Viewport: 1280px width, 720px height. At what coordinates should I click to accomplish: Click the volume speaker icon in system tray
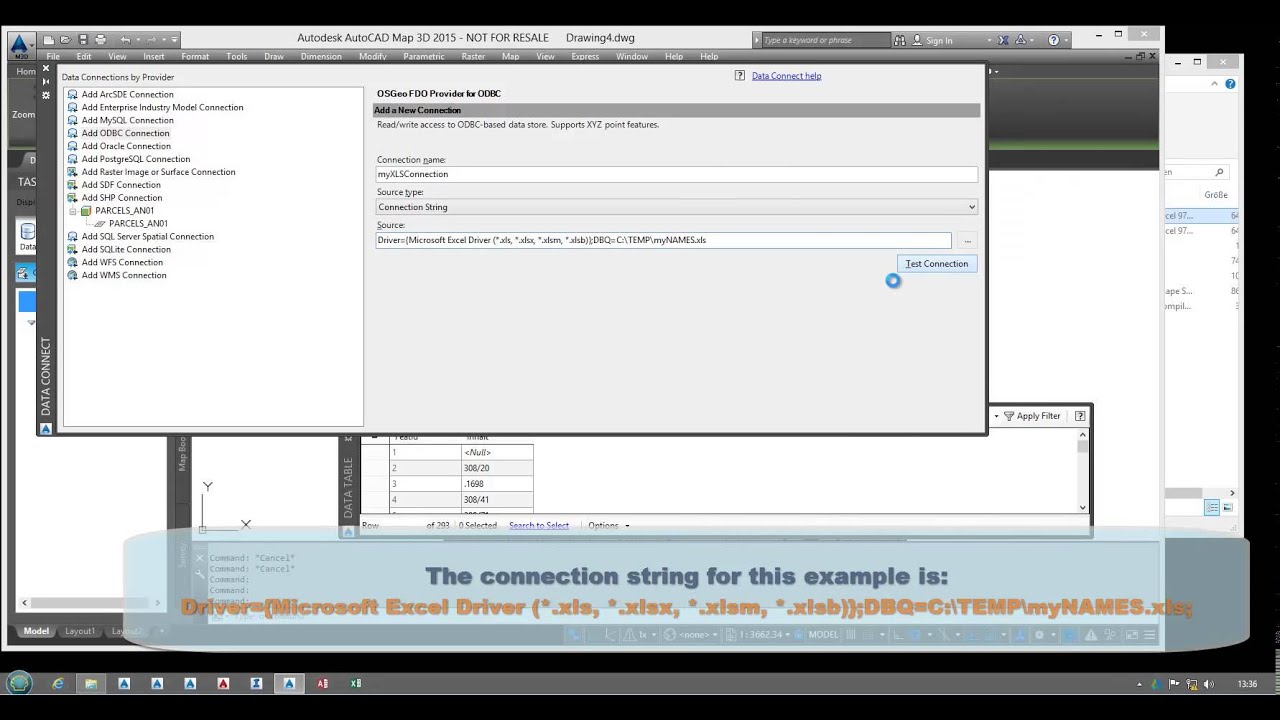(1209, 684)
